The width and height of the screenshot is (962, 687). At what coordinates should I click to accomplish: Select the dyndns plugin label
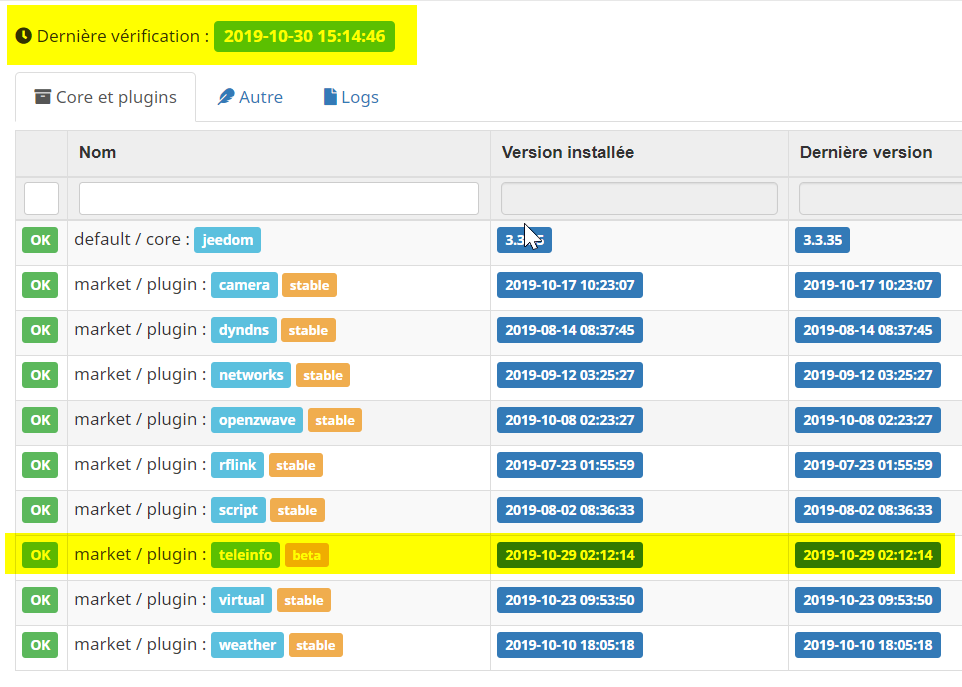tap(244, 330)
